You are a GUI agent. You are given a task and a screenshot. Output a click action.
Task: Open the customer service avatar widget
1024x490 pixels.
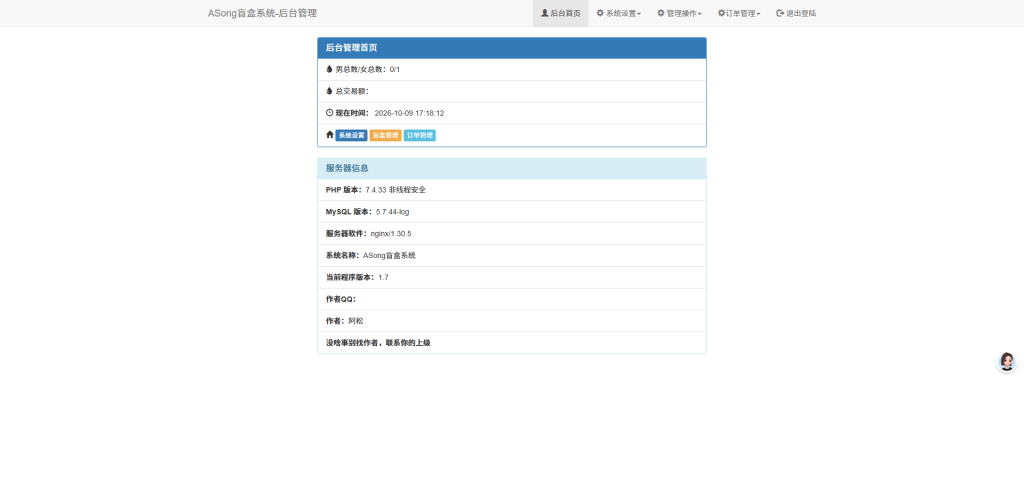[x=1007, y=362]
